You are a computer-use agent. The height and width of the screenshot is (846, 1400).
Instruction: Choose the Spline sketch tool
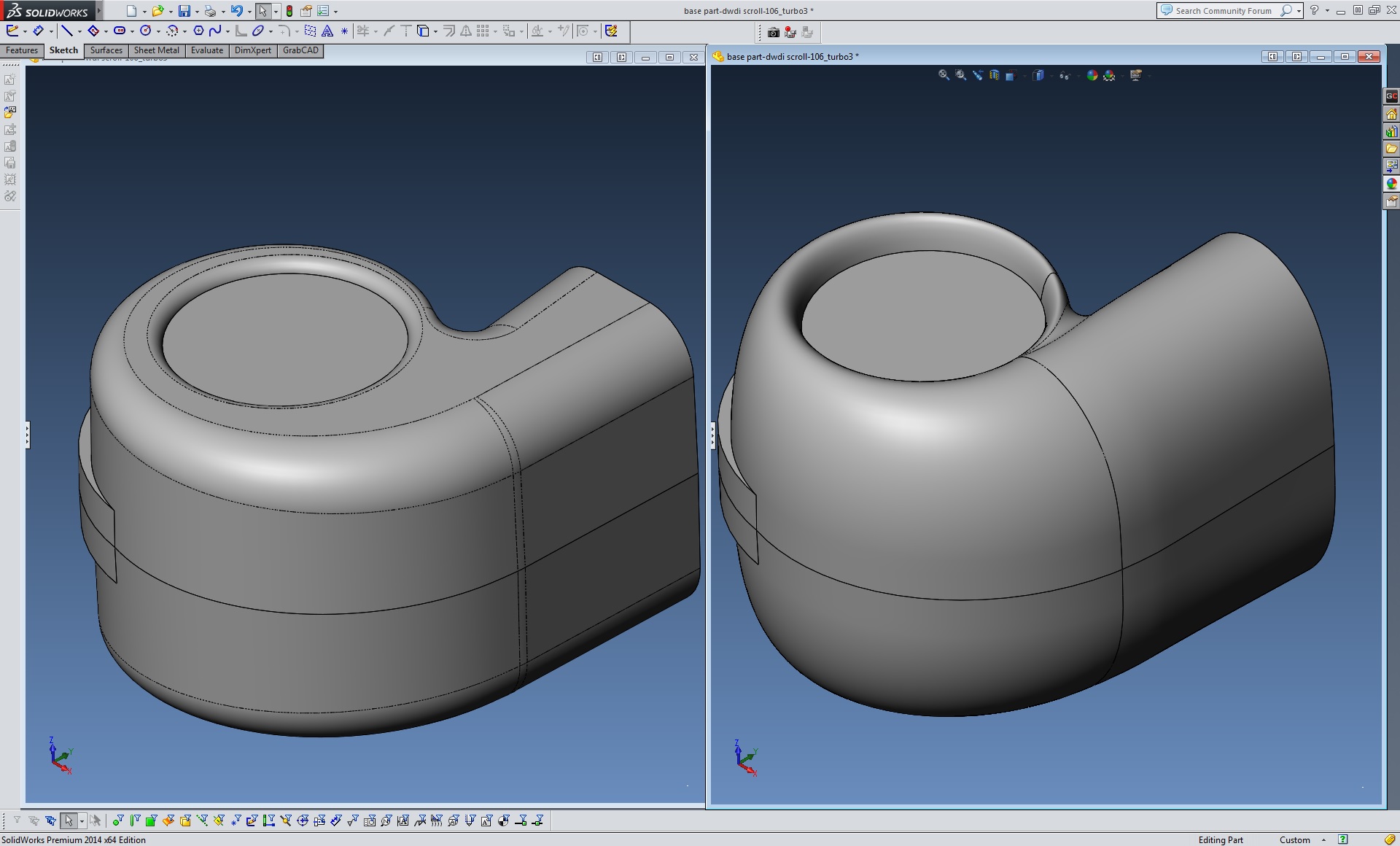[215, 31]
